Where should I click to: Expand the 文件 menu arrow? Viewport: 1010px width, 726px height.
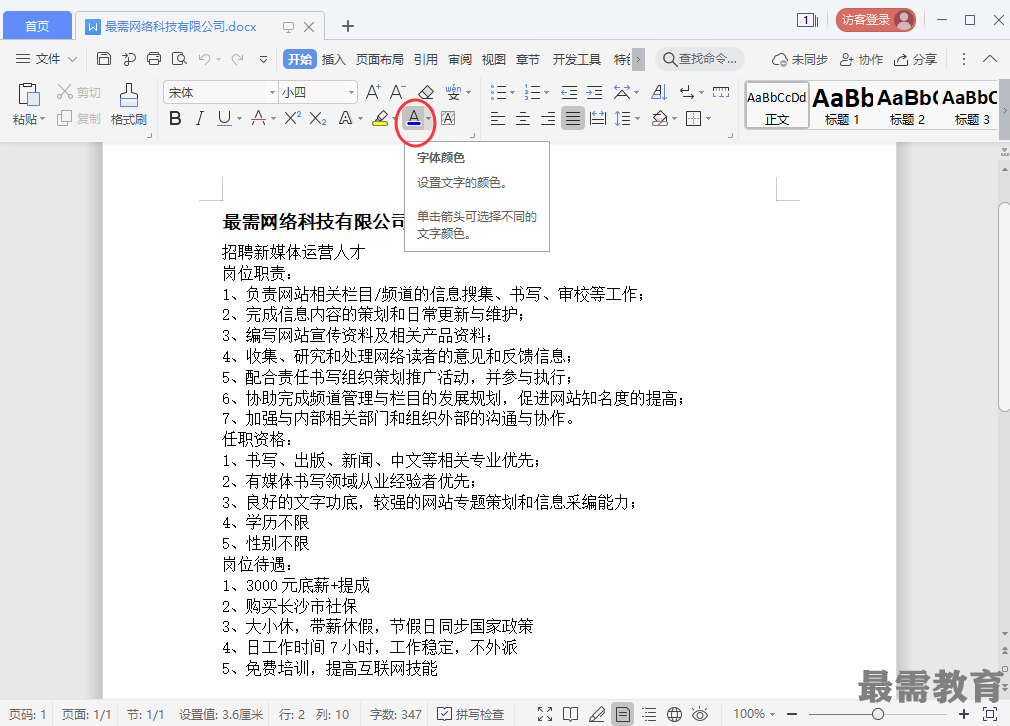pyautogui.click(x=72, y=59)
